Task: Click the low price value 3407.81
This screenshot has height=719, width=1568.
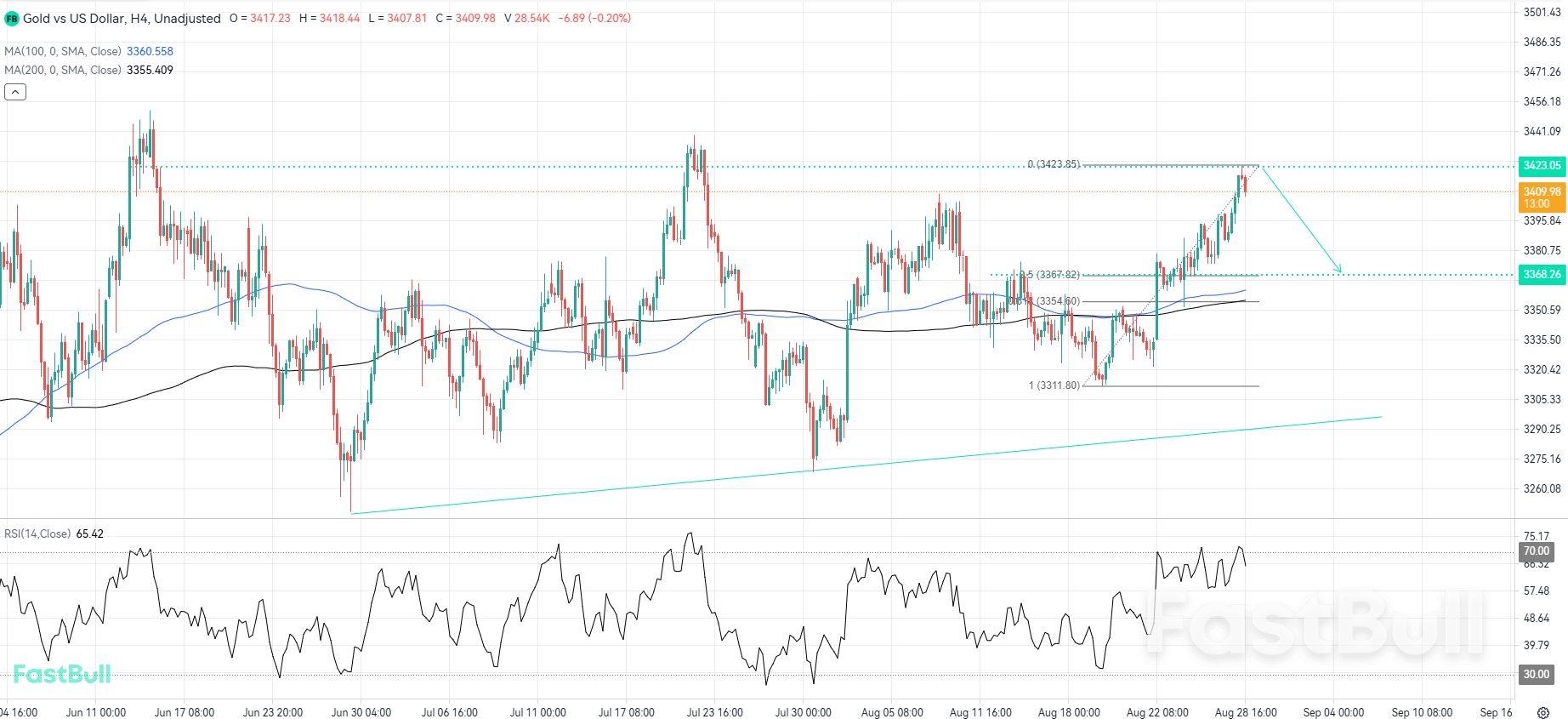Action: pyautogui.click(x=407, y=19)
